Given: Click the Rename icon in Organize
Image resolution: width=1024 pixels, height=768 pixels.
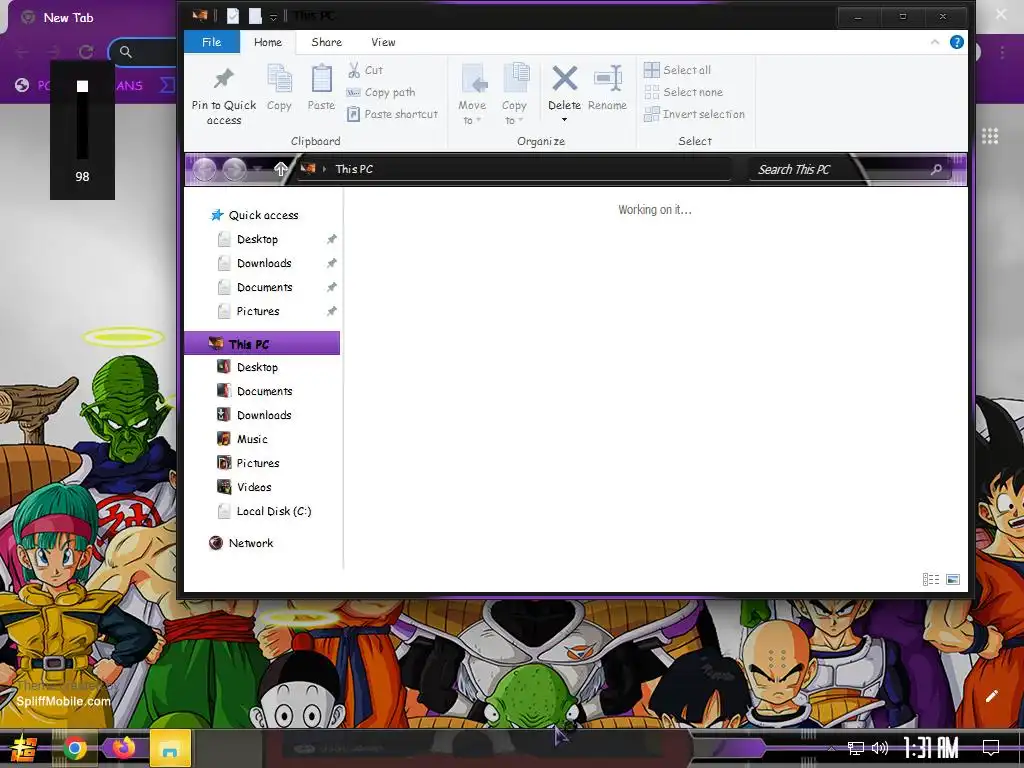Looking at the screenshot, I should [x=607, y=78].
